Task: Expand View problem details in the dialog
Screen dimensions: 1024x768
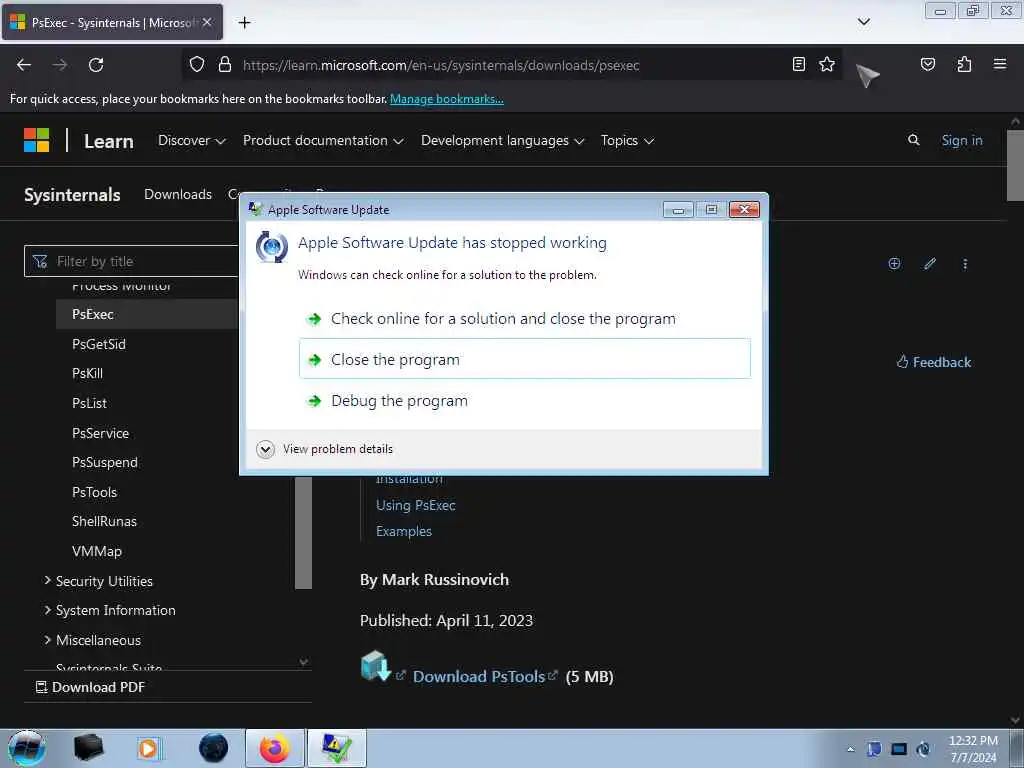Action: [x=325, y=449]
